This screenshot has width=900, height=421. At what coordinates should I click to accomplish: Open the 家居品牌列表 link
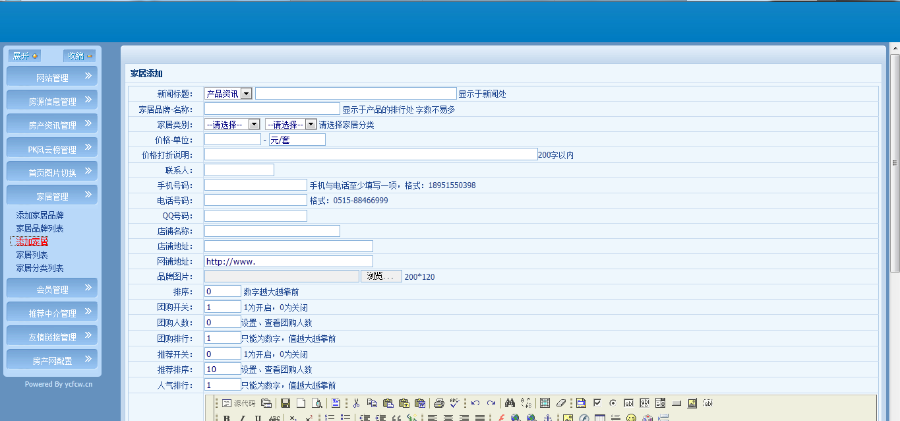40,228
